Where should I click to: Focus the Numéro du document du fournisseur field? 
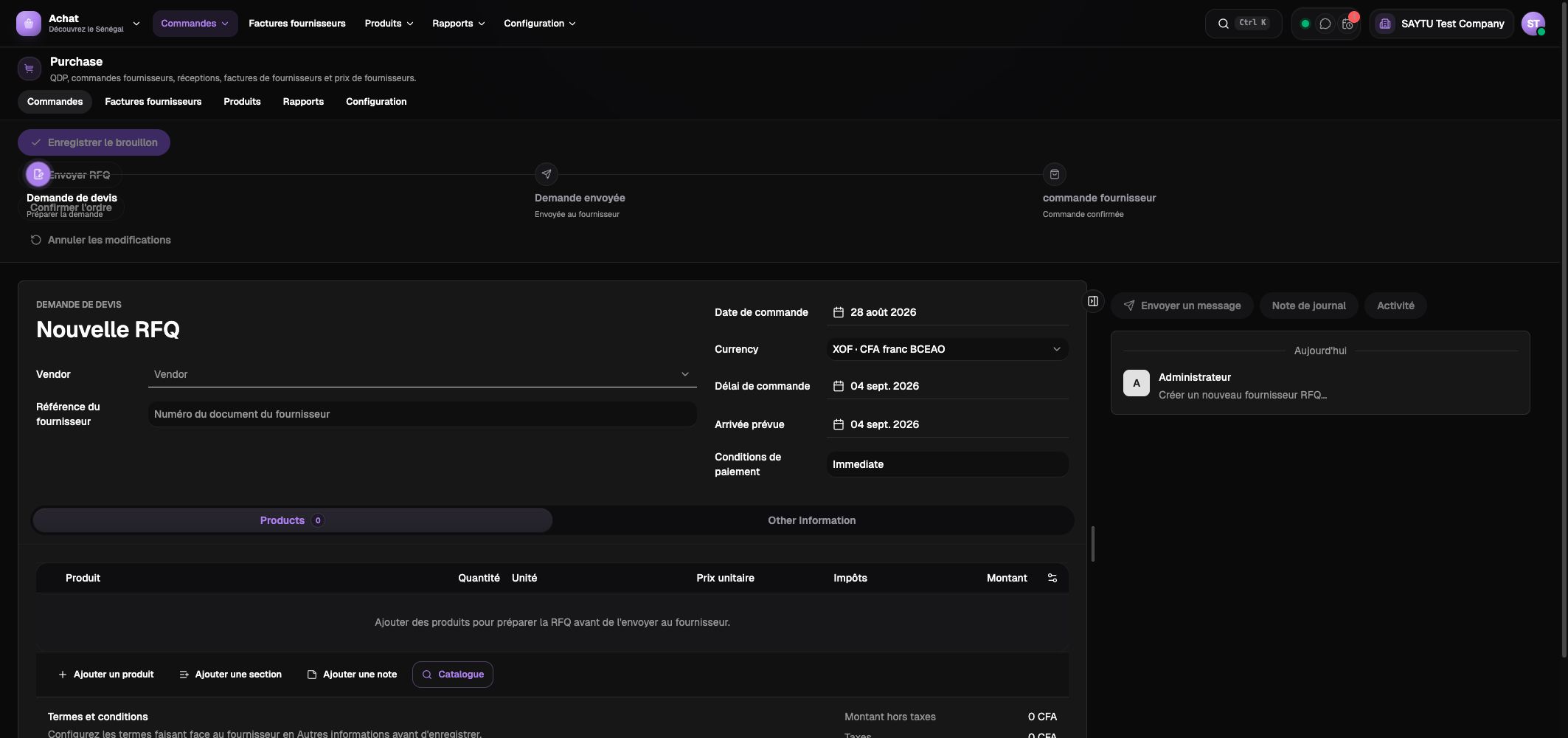click(422, 414)
